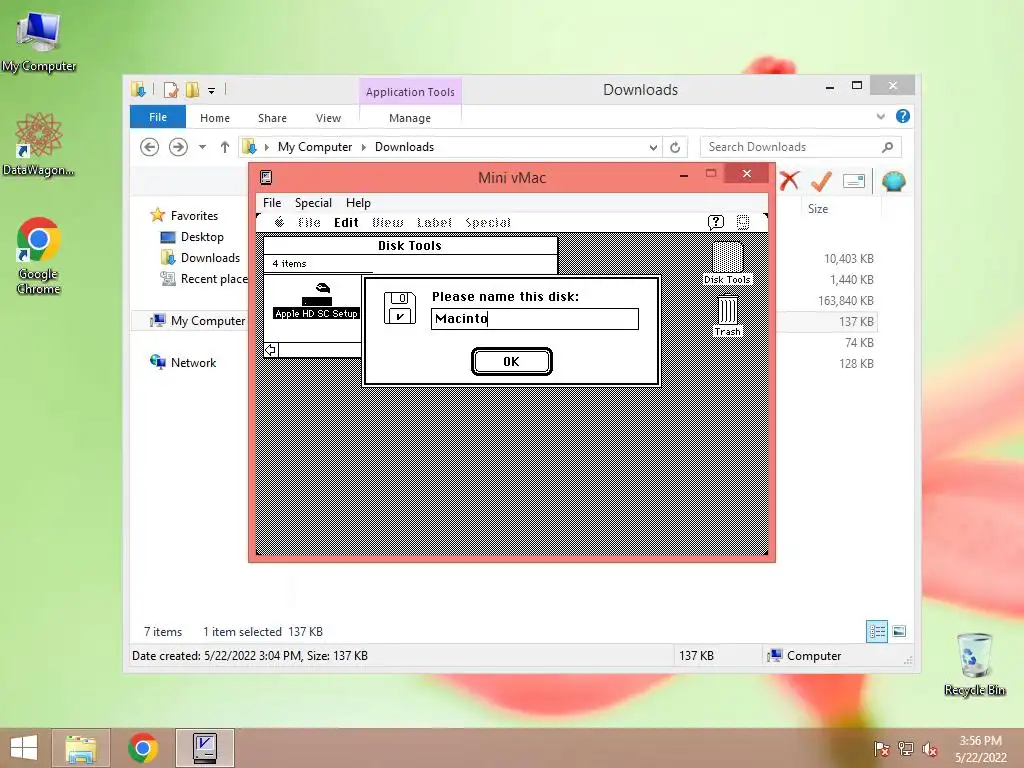Click the rename toolbar icon

(x=854, y=181)
